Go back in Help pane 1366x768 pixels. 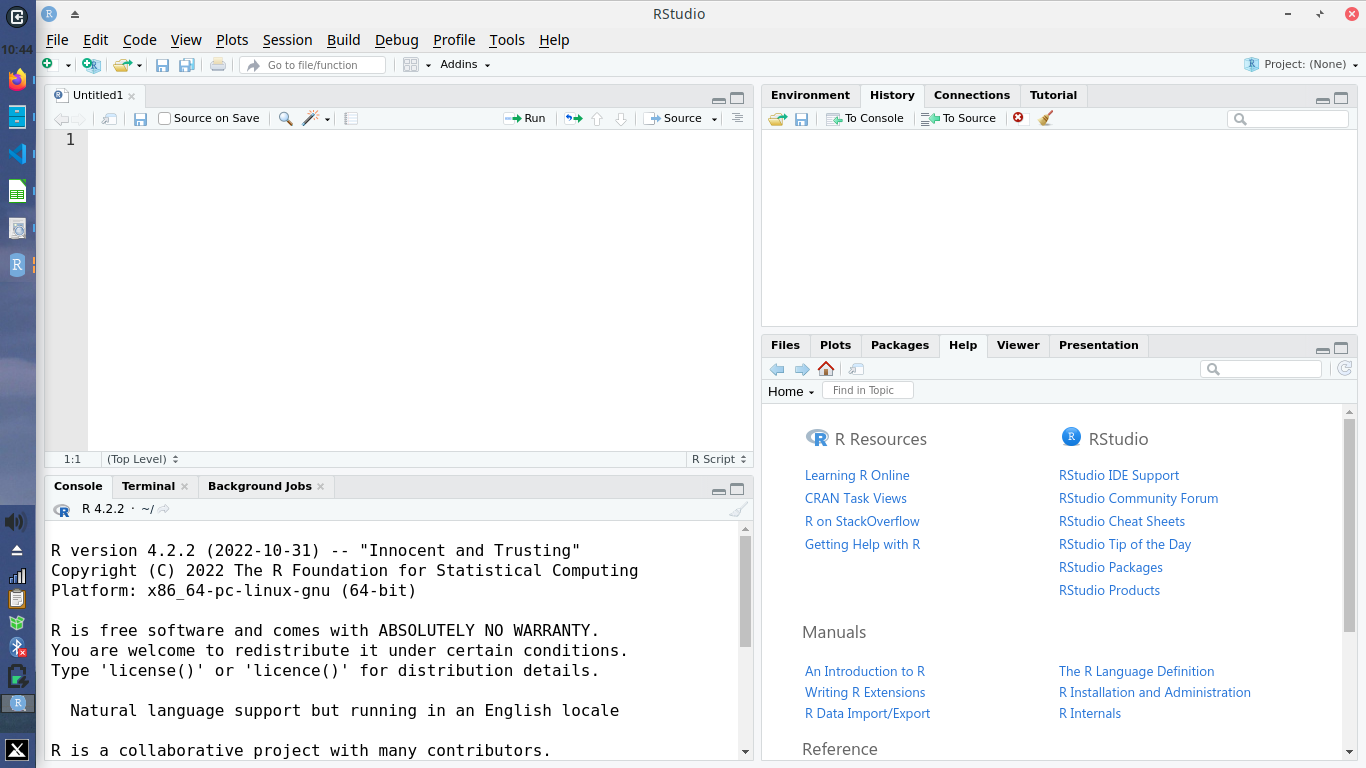pyautogui.click(x=777, y=369)
